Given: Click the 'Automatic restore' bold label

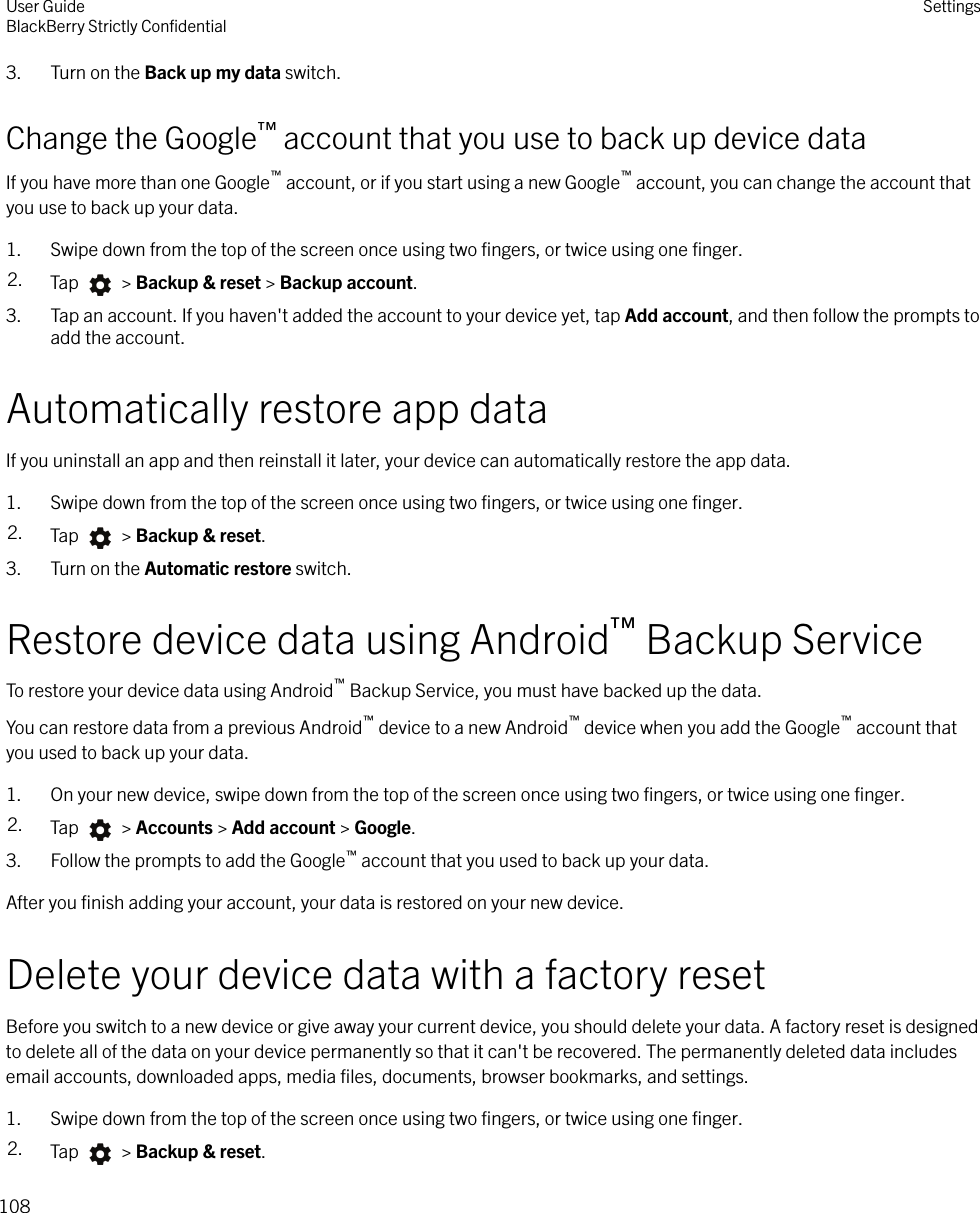Looking at the screenshot, I should pos(218,569).
